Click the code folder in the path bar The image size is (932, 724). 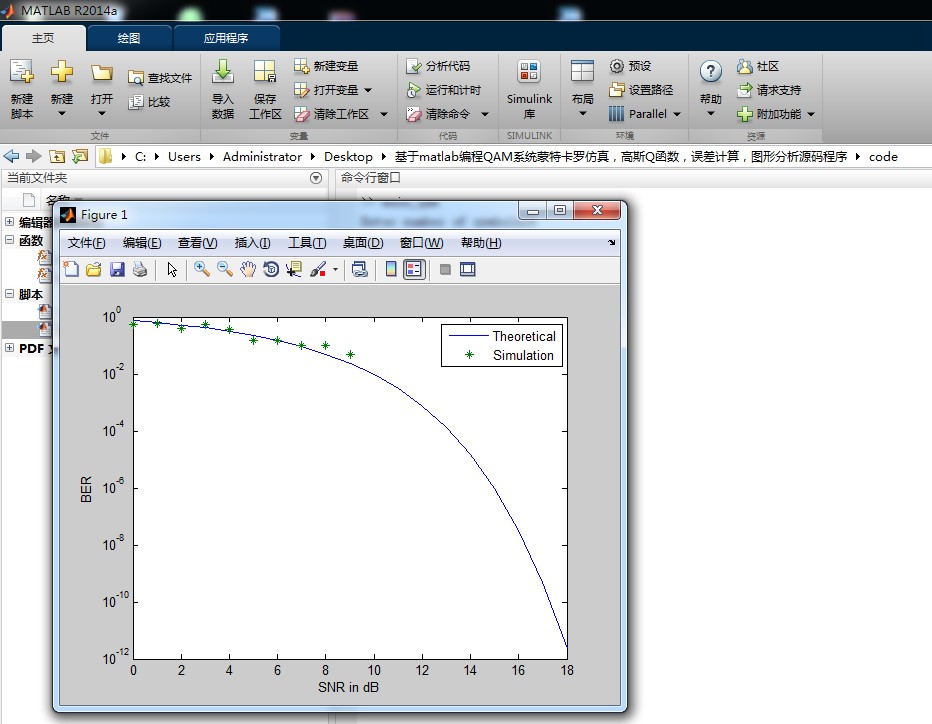click(883, 157)
